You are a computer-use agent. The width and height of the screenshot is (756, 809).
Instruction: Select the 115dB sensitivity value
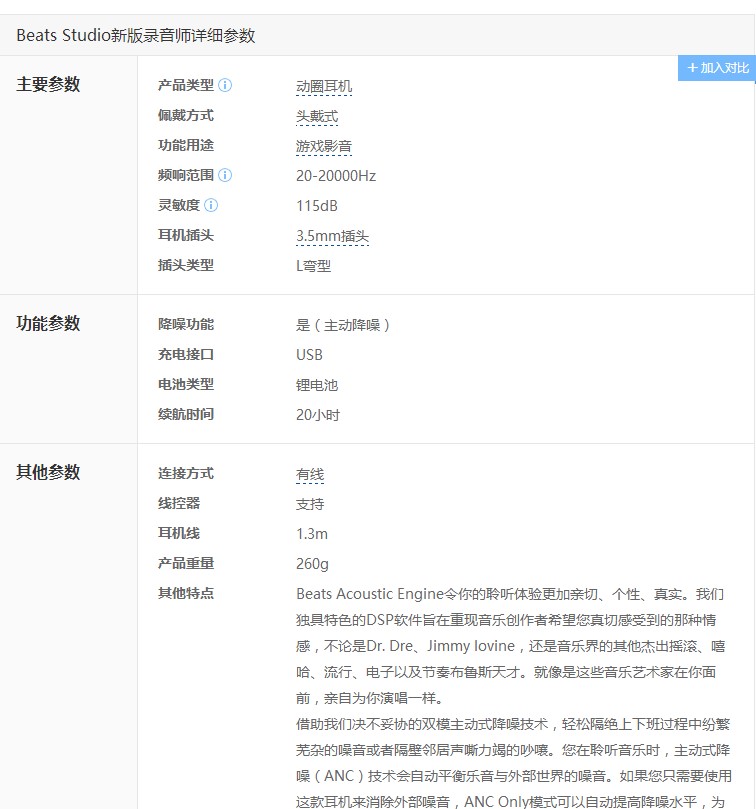(317, 206)
